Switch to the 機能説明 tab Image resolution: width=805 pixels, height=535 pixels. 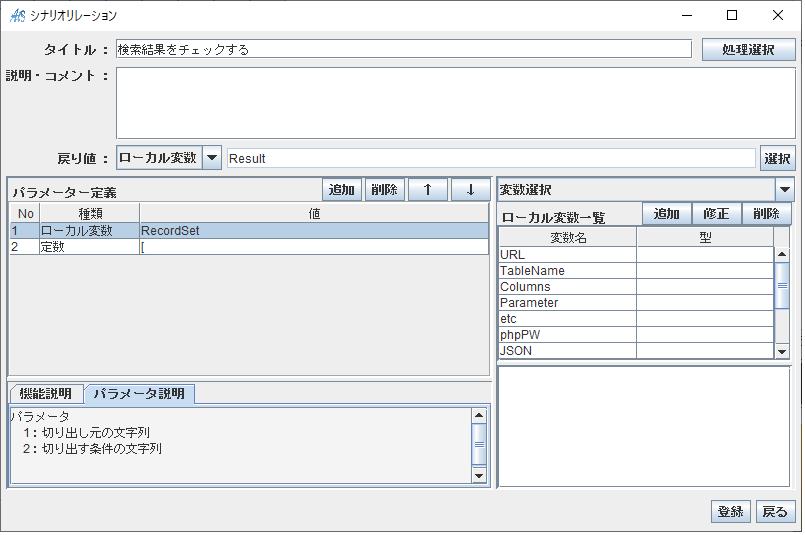click(x=46, y=394)
